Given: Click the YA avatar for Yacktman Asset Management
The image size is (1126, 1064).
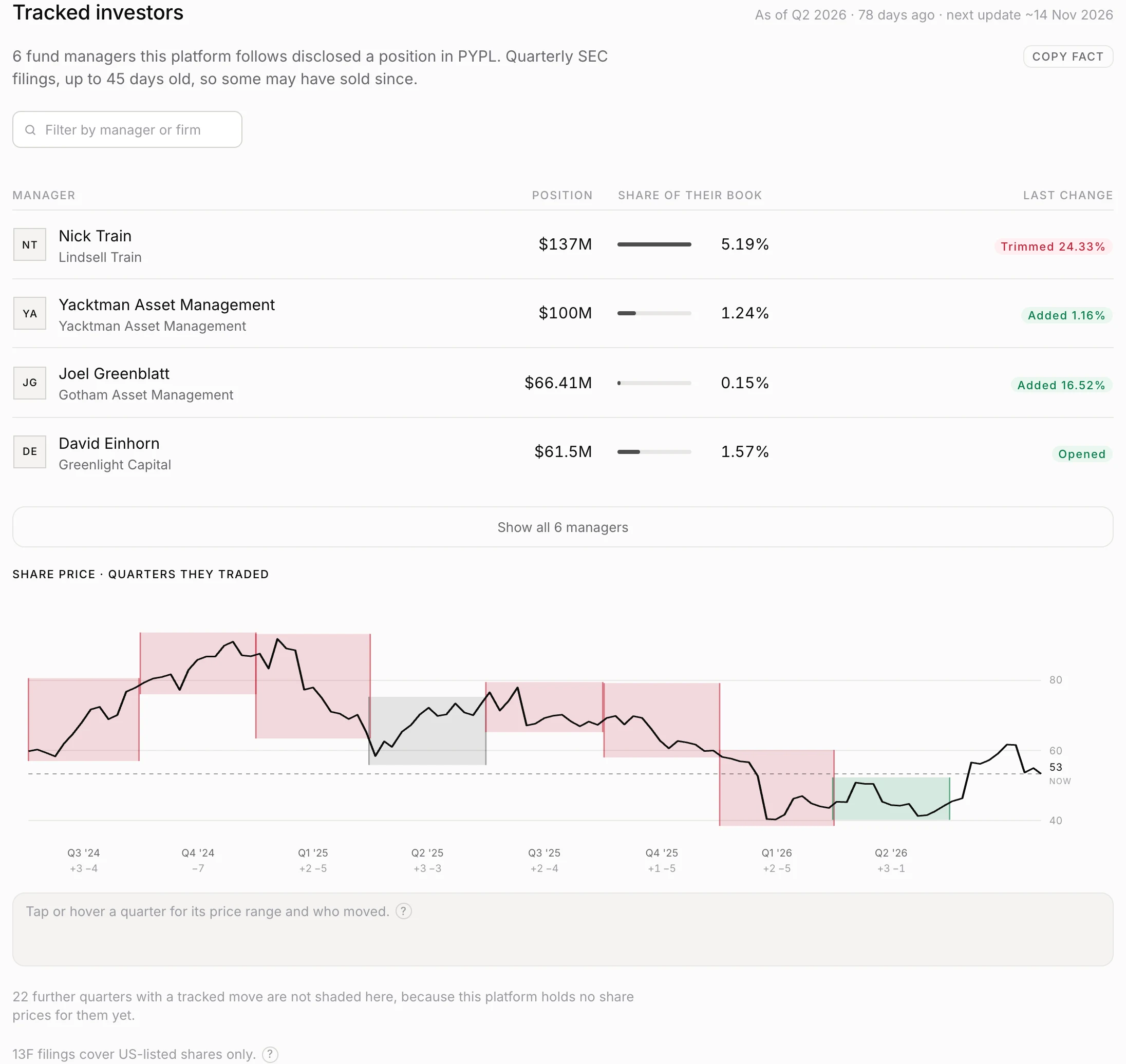Looking at the screenshot, I should pyautogui.click(x=29, y=314).
